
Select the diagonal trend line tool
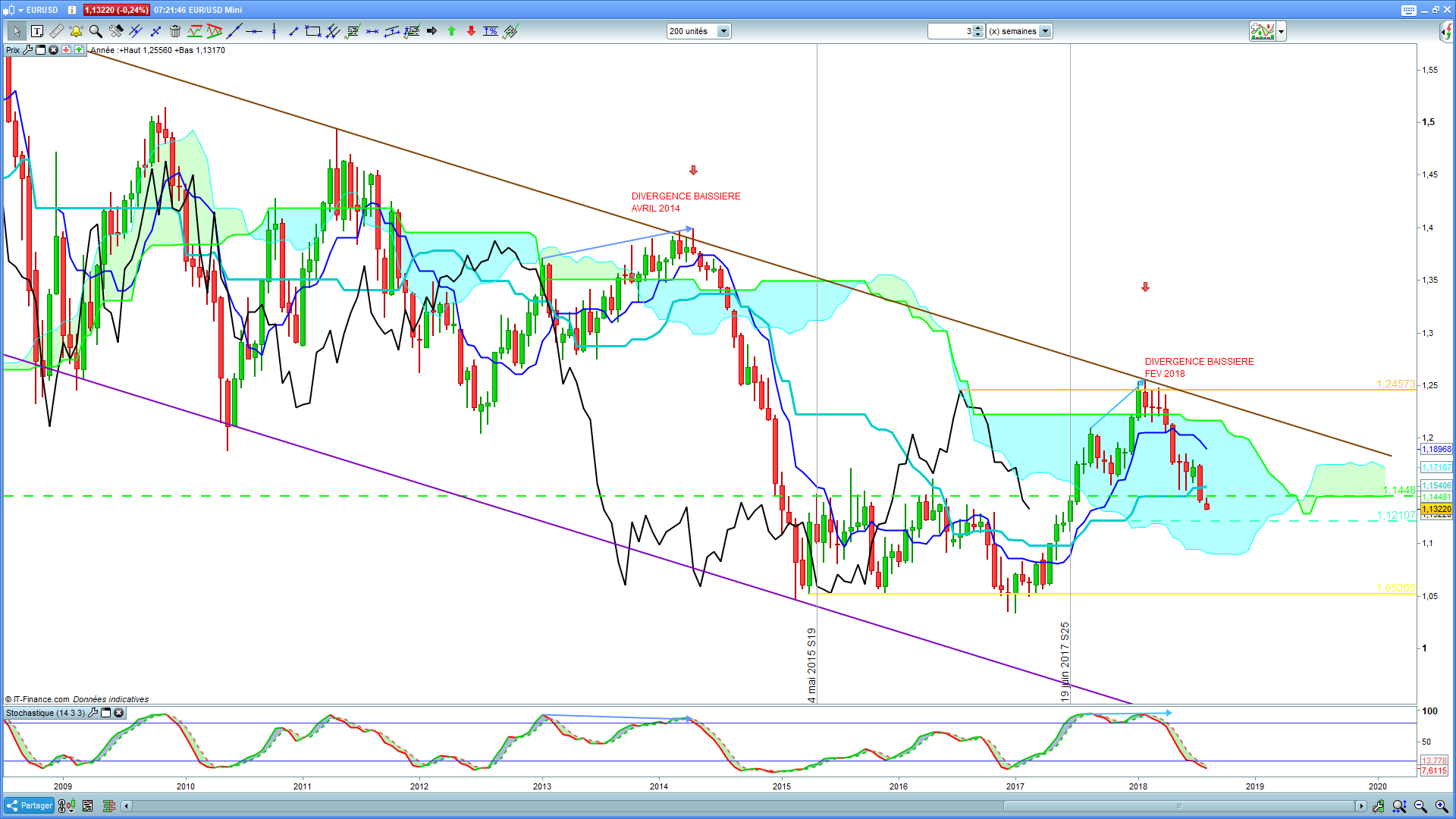[x=234, y=31]
